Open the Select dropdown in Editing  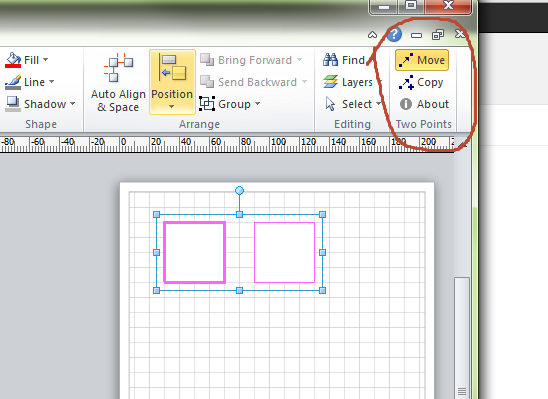pos(353,104)
